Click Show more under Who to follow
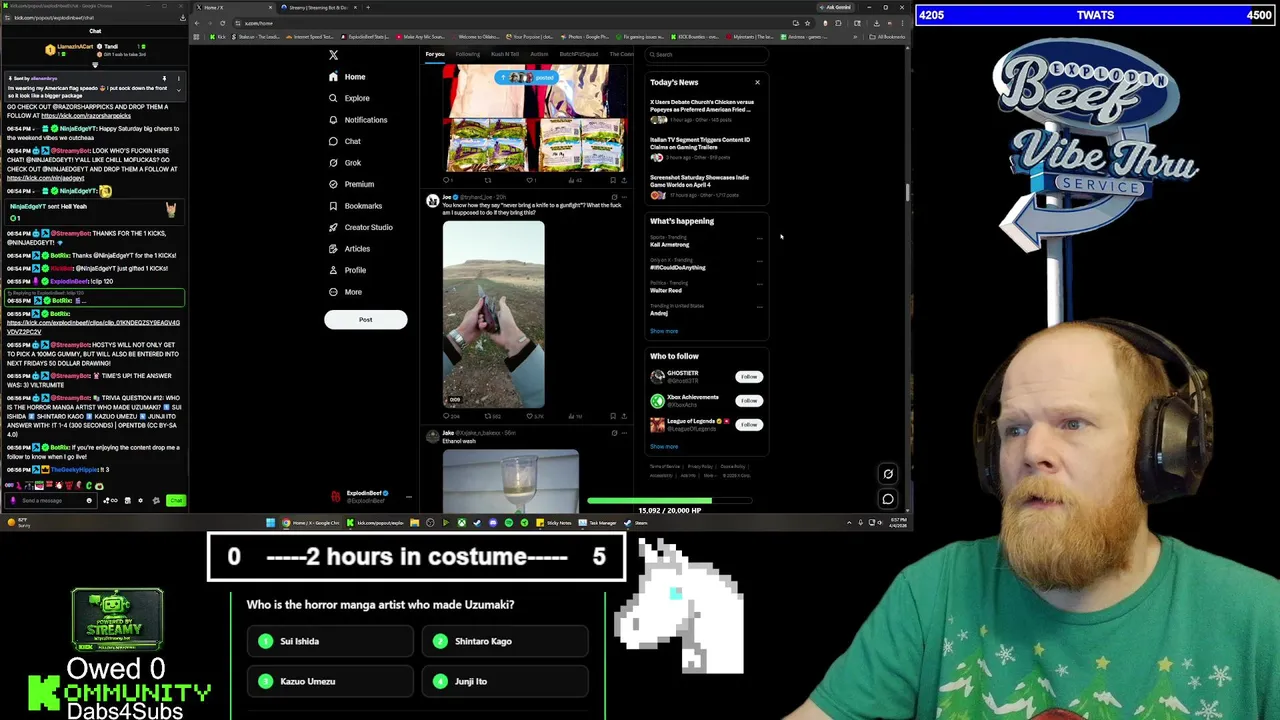Image resolution: width=1280 pixels, height=720 pixels. pyautogui.click(x=664, y=447)
